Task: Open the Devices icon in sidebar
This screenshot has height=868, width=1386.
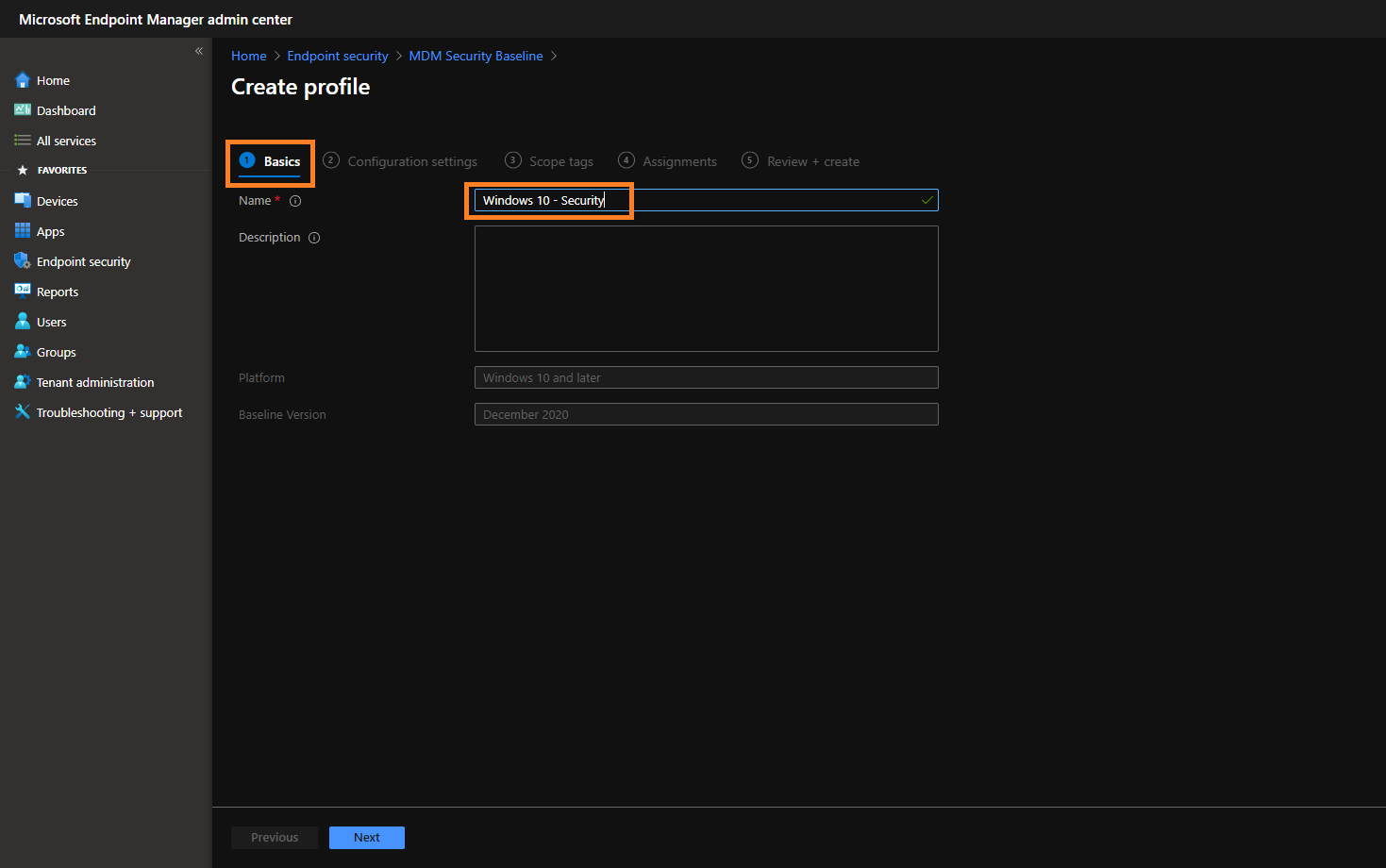Action: coord(23,201)
